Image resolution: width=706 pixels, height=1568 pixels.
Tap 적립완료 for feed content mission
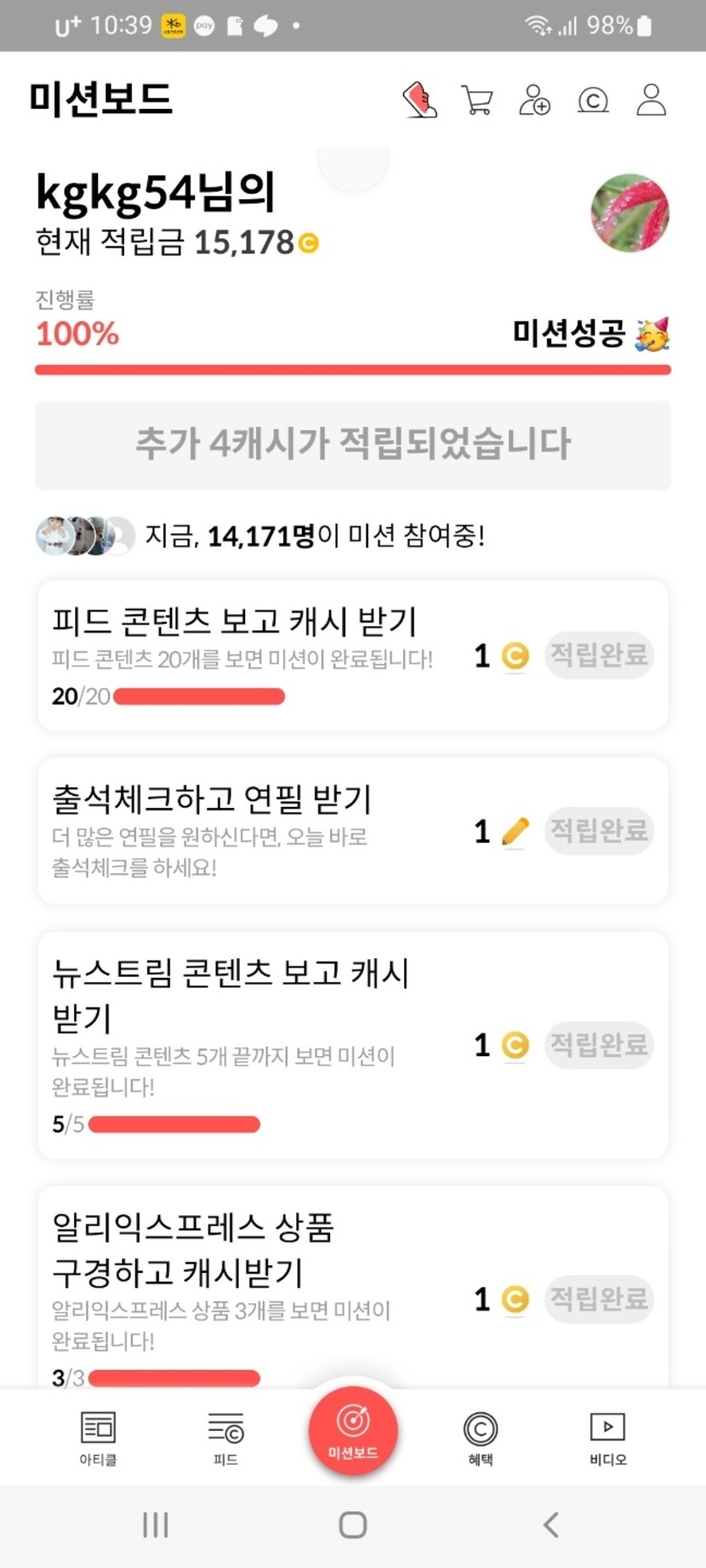click(599, 655)
